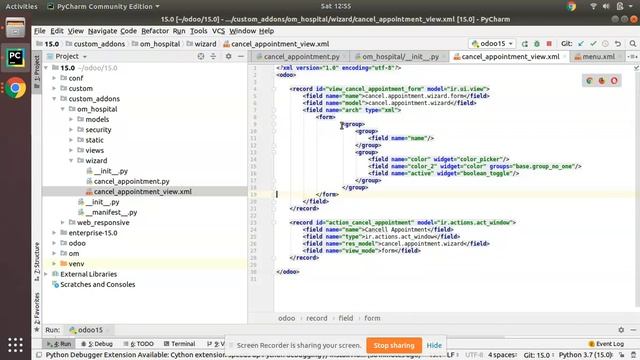Open Python 3.7 interpreter status widget
This screenshot has height=360, width=640.
click(585, 355)
